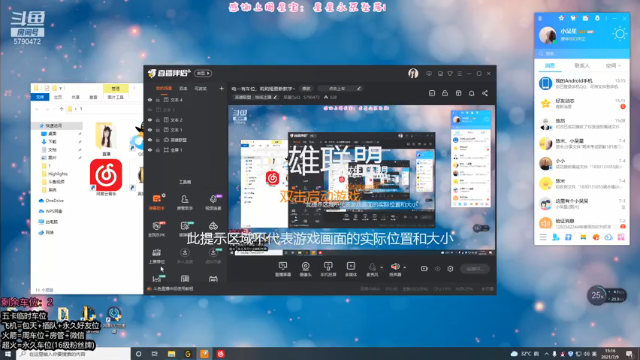Lock the 文本 2 source layer
Image resolution: width=640 pixels, height=360 pixels.
(x=158, y=120)
